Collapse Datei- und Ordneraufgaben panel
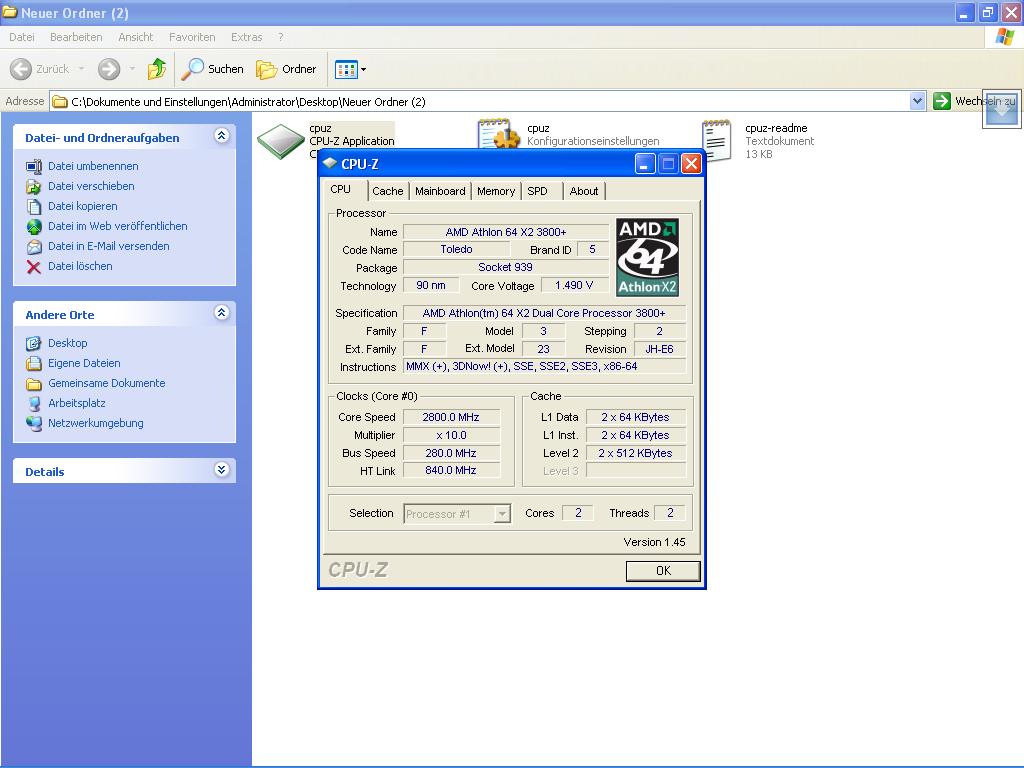 (x=221, y=136)
